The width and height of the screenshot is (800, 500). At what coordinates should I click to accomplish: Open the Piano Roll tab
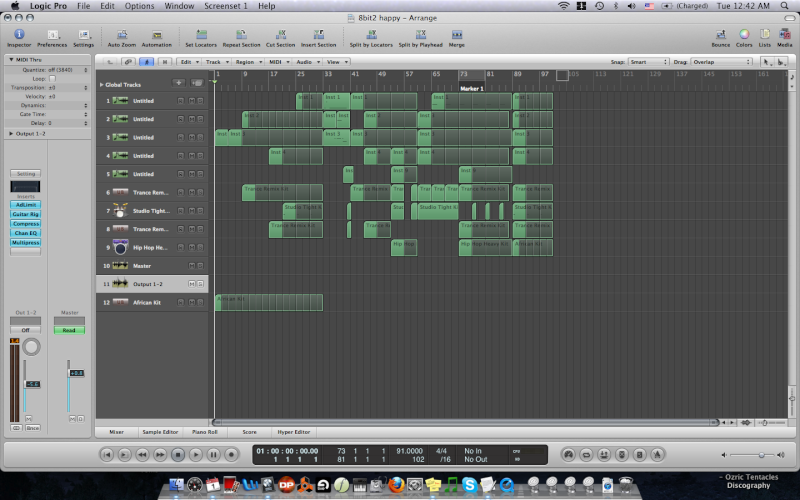[205, 432]
